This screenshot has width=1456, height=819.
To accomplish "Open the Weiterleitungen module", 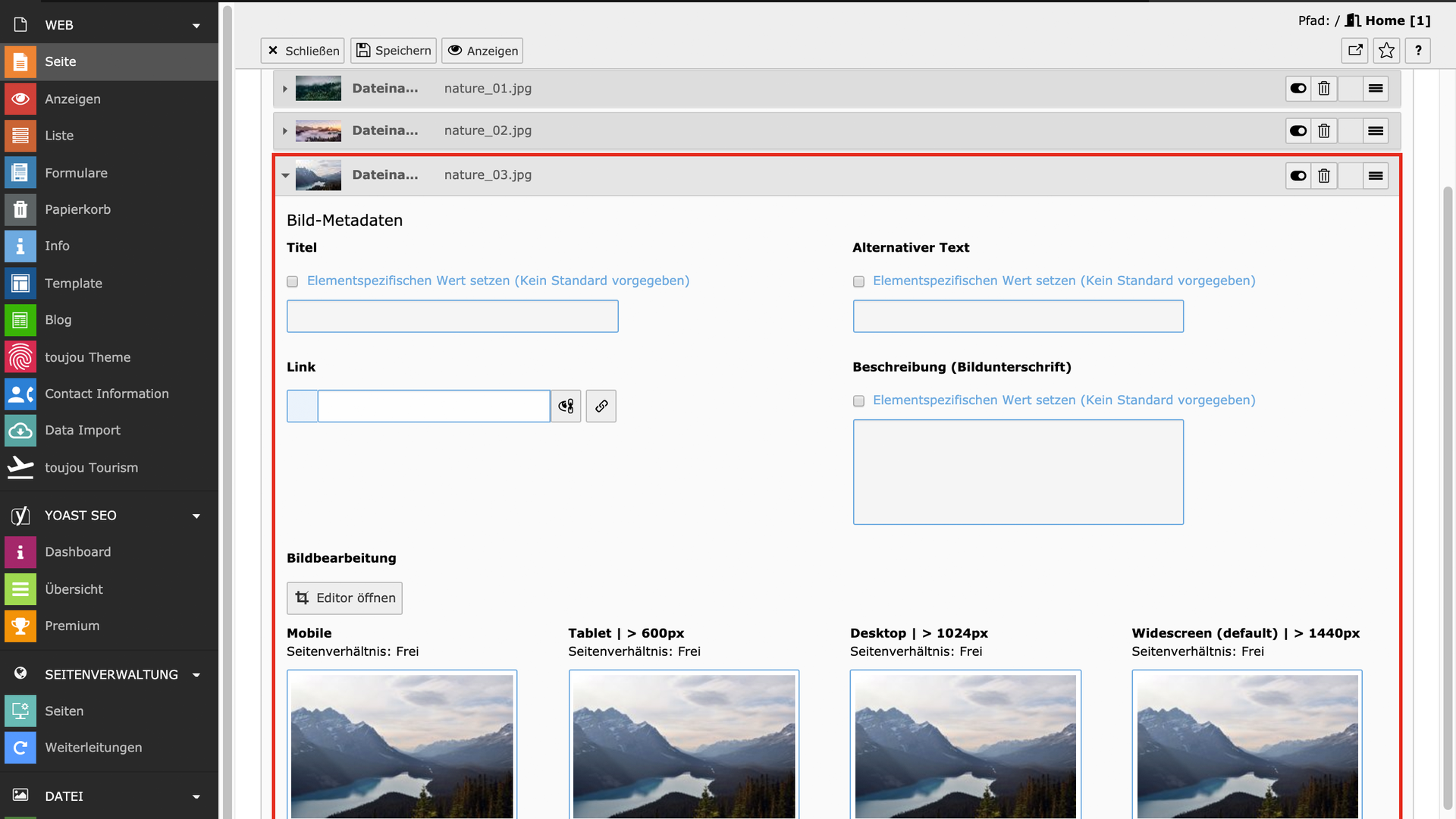I will pyautogui.click(x=93, y=748).
